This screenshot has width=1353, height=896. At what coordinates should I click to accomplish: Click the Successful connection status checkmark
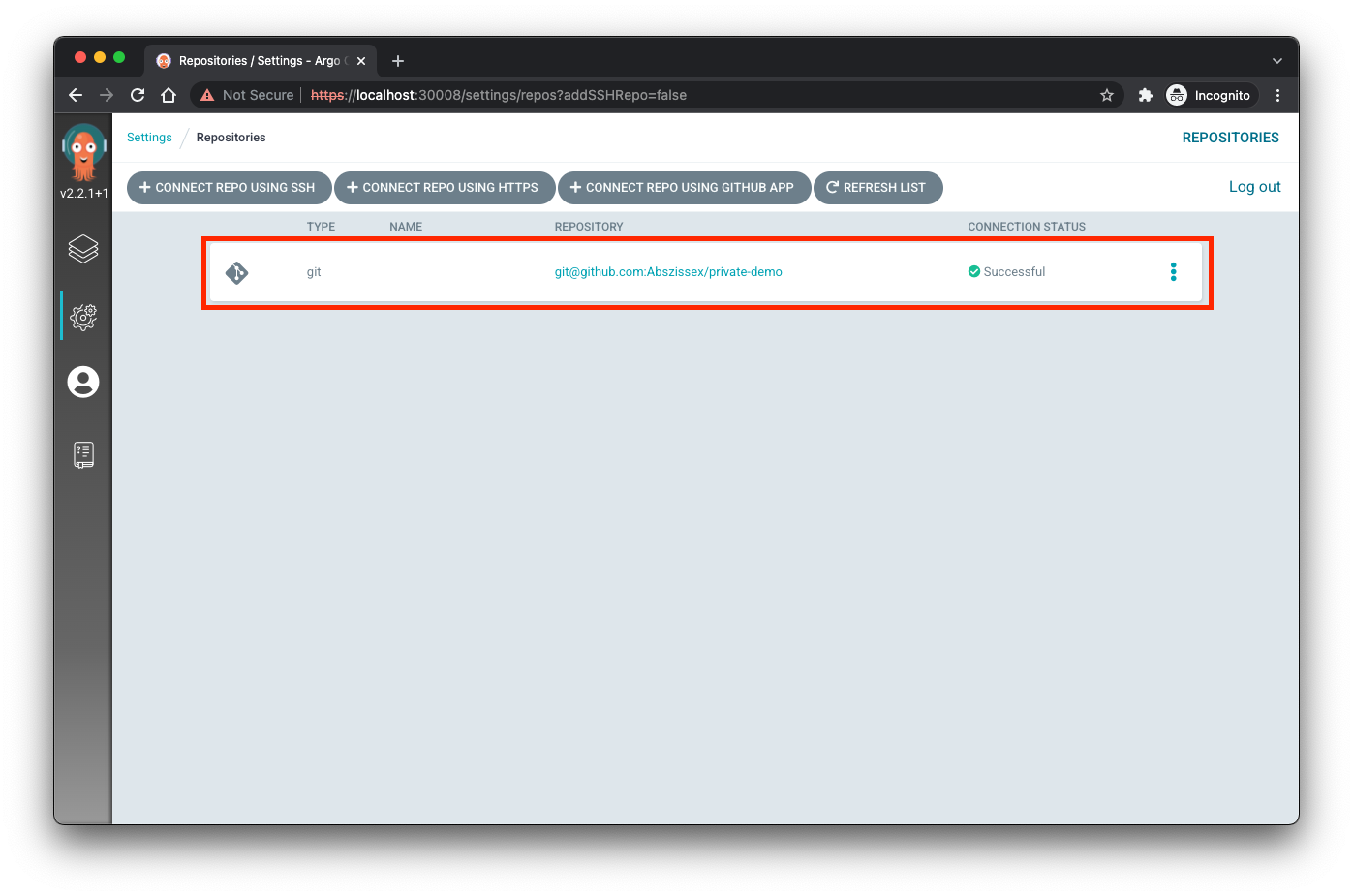[x=974, y=271]
